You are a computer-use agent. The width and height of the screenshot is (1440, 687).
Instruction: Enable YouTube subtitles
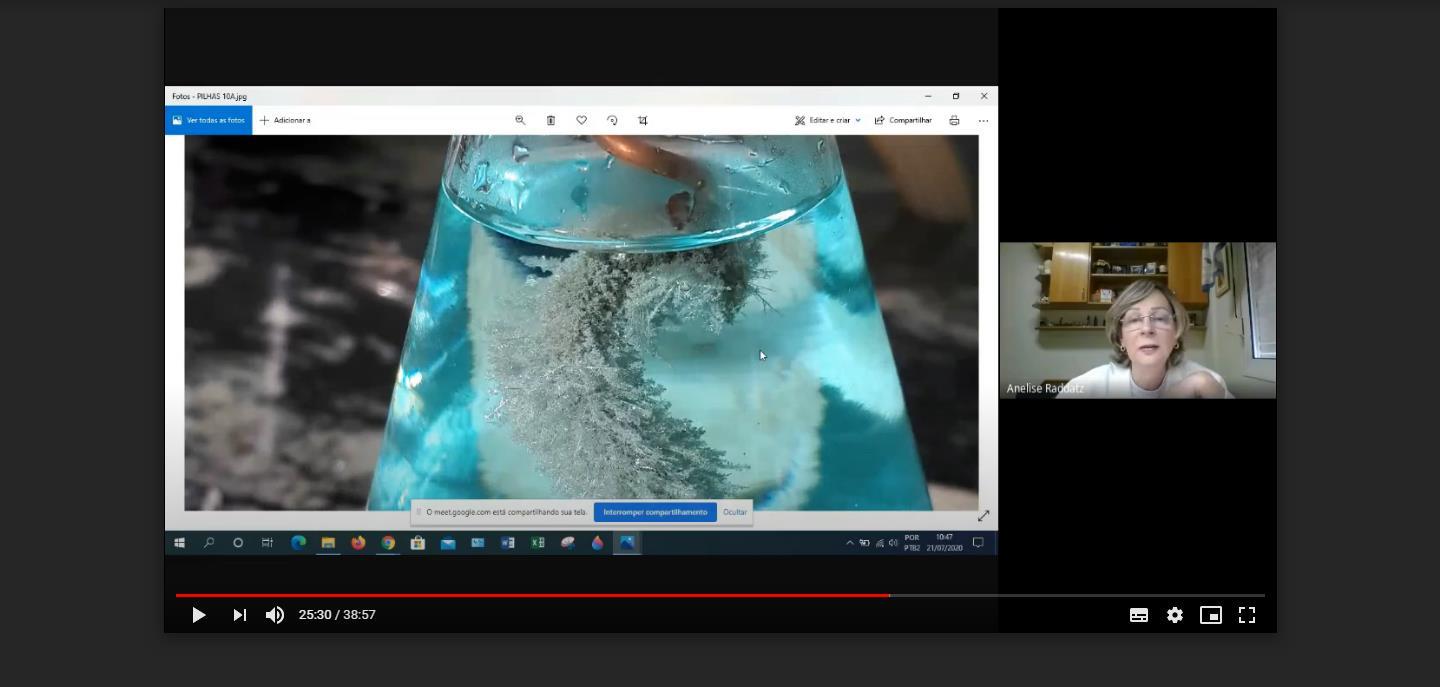click(x=1139, y=615)
